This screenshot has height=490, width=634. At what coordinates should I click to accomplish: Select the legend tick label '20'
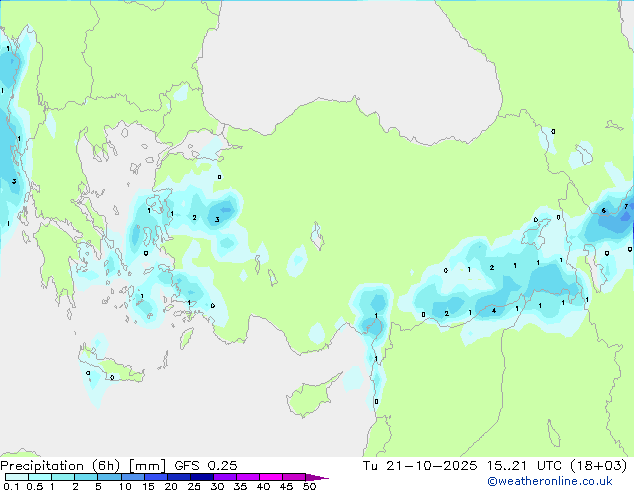[x=171, y=486]
